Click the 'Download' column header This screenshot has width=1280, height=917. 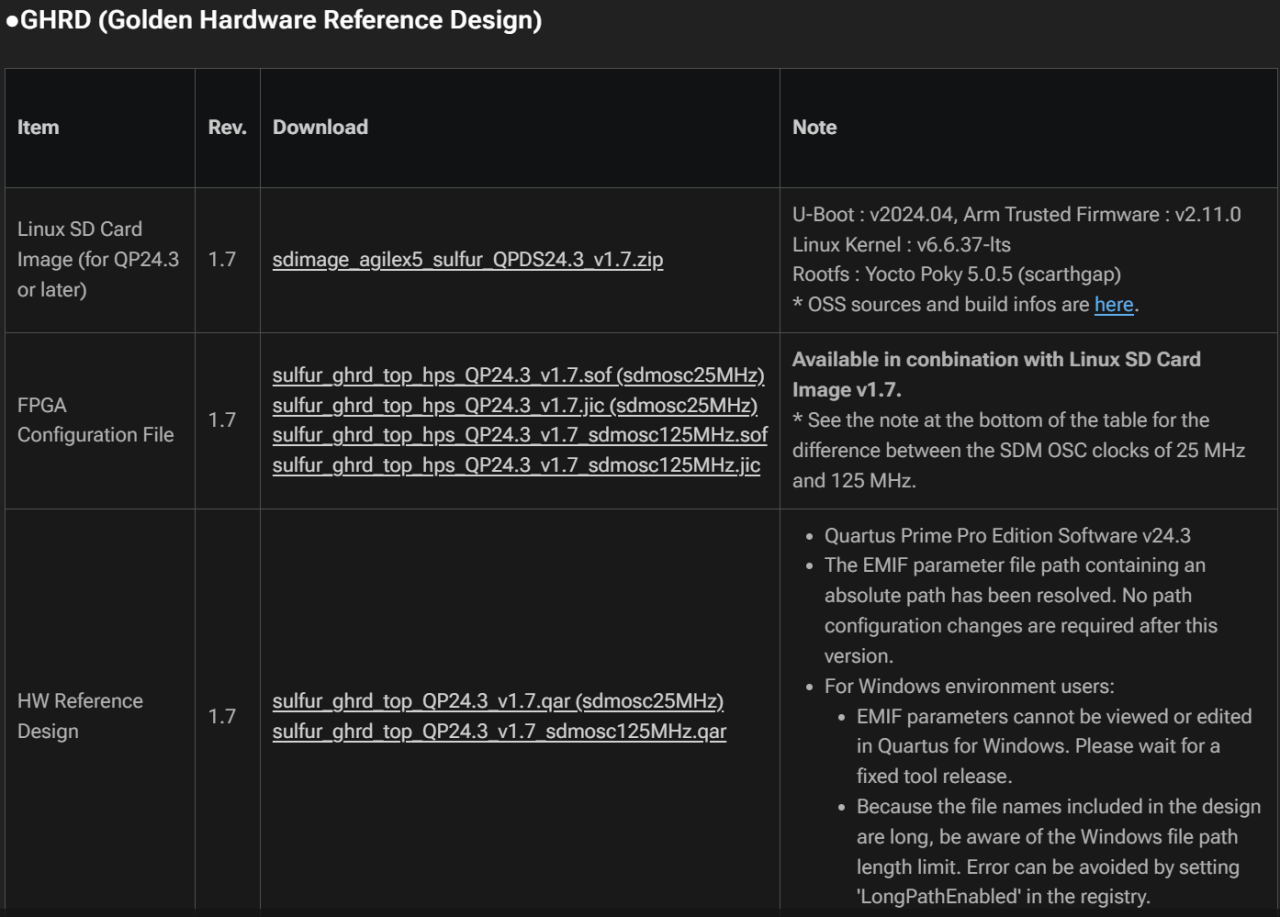tap(320, 127)
